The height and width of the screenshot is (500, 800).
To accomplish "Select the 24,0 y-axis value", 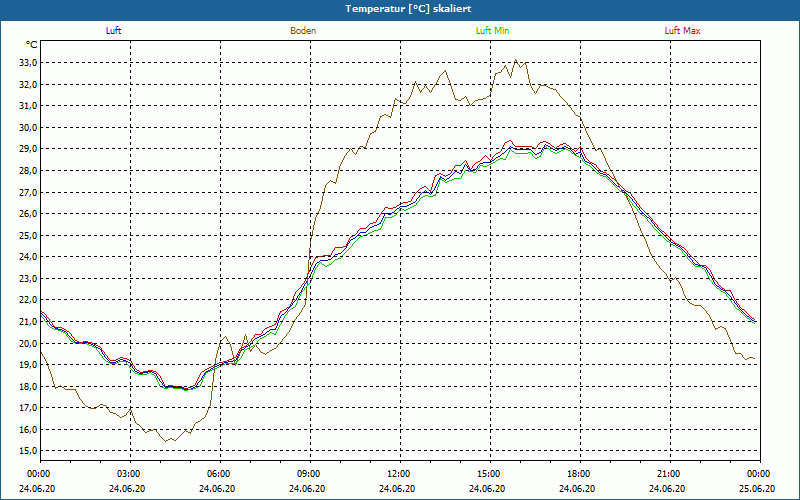I will point(27,257).
